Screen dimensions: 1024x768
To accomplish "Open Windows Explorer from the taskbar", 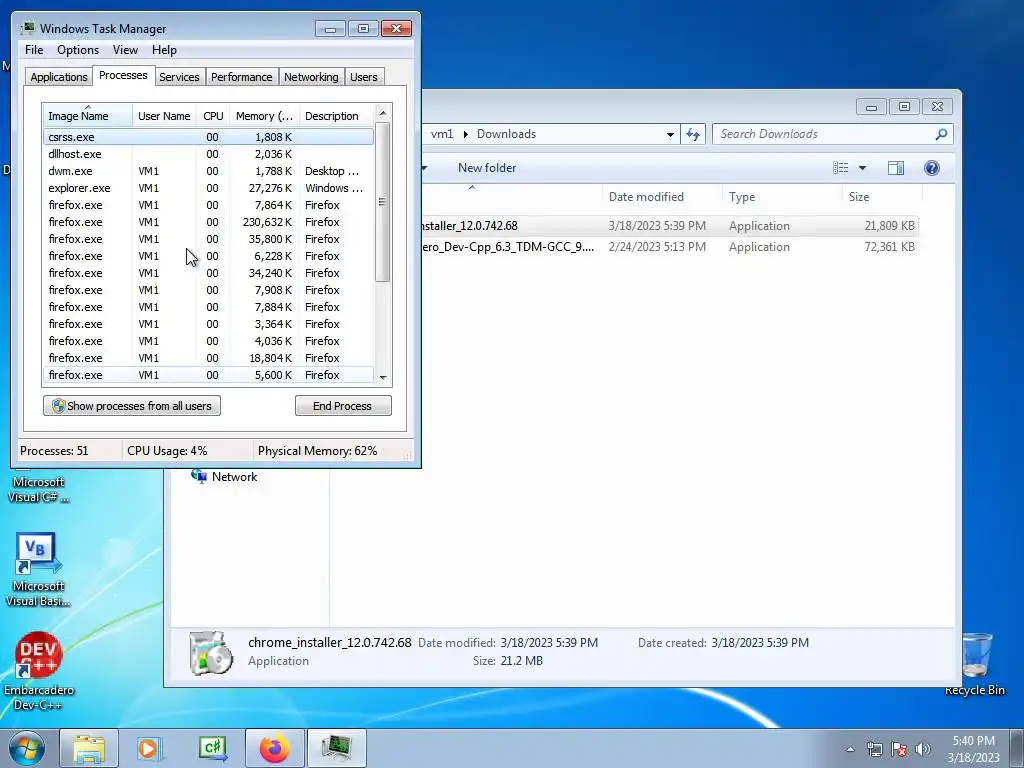I will [x=89, y=748].
